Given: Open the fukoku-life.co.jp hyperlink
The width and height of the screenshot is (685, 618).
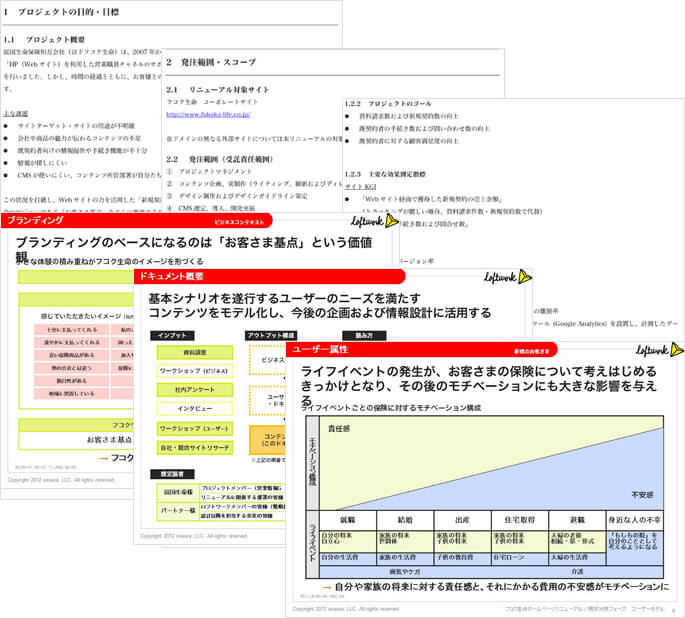Looking at the screenshot, I should (x=208, y=114).
